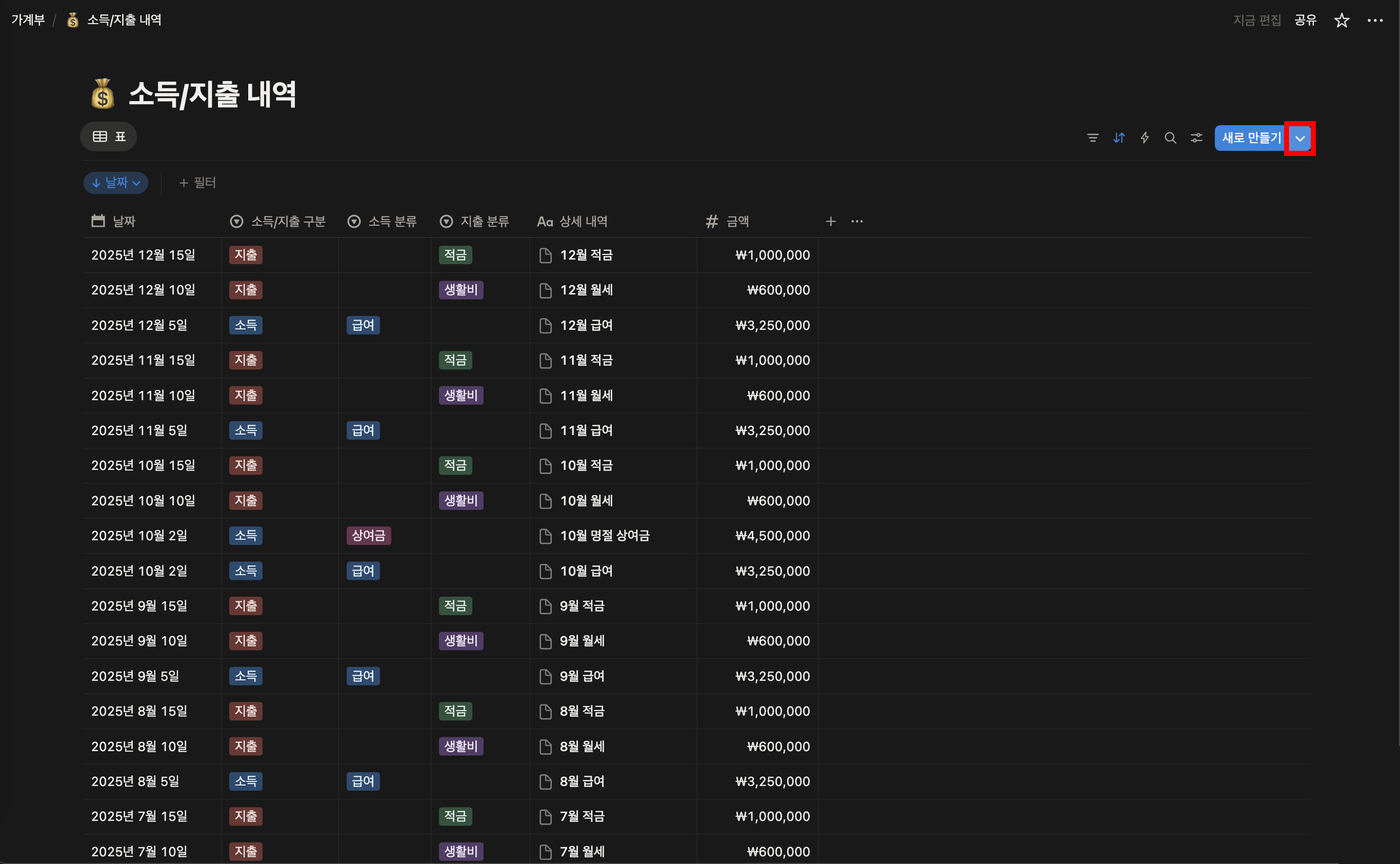Open the filter icon in toolbar

[1092, 138]
